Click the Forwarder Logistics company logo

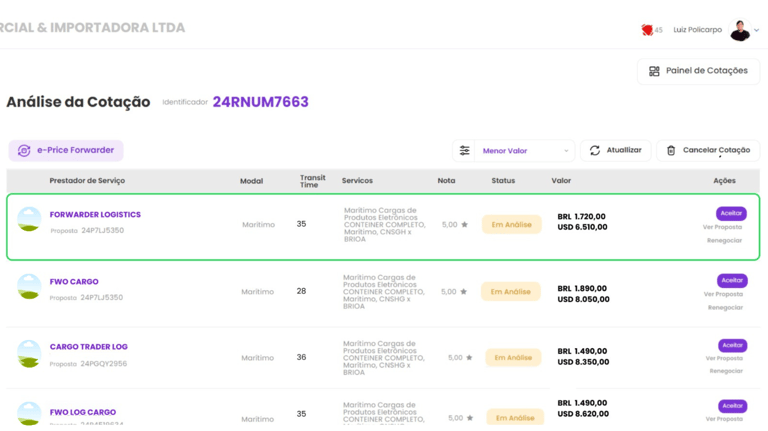click(29, 220)
